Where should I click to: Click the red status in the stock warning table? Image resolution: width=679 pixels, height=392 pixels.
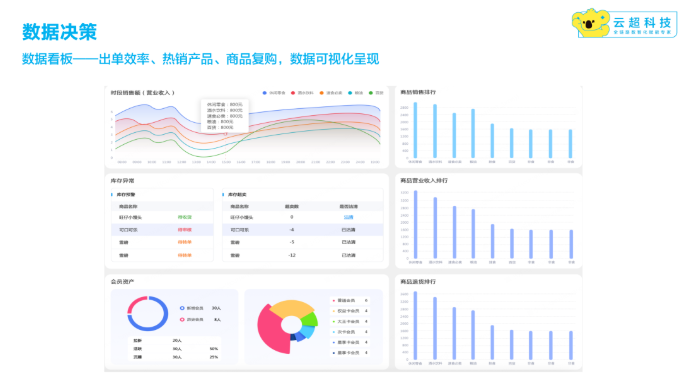184,230
